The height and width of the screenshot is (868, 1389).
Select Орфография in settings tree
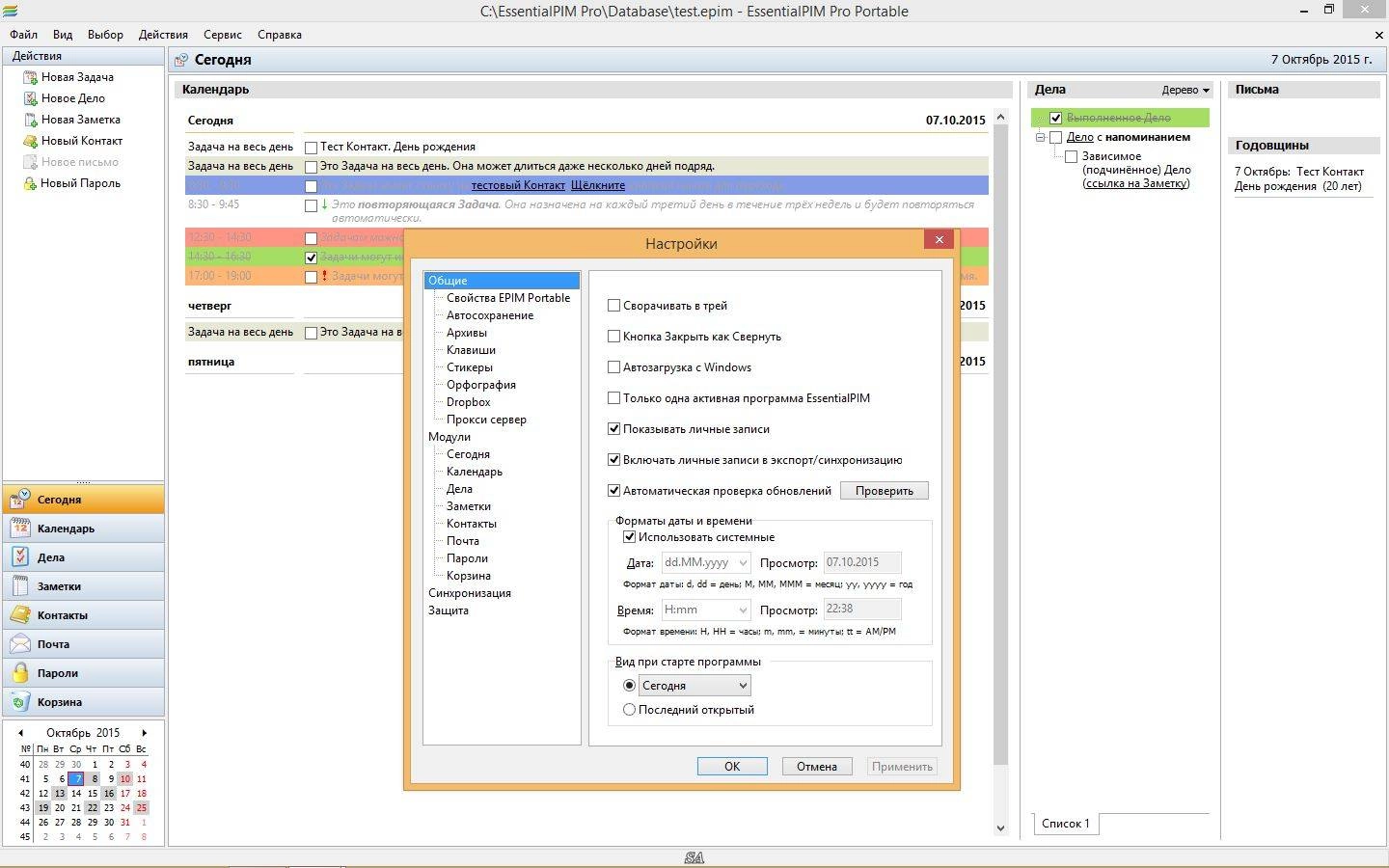pyautogui.click(x=481, y=385)
